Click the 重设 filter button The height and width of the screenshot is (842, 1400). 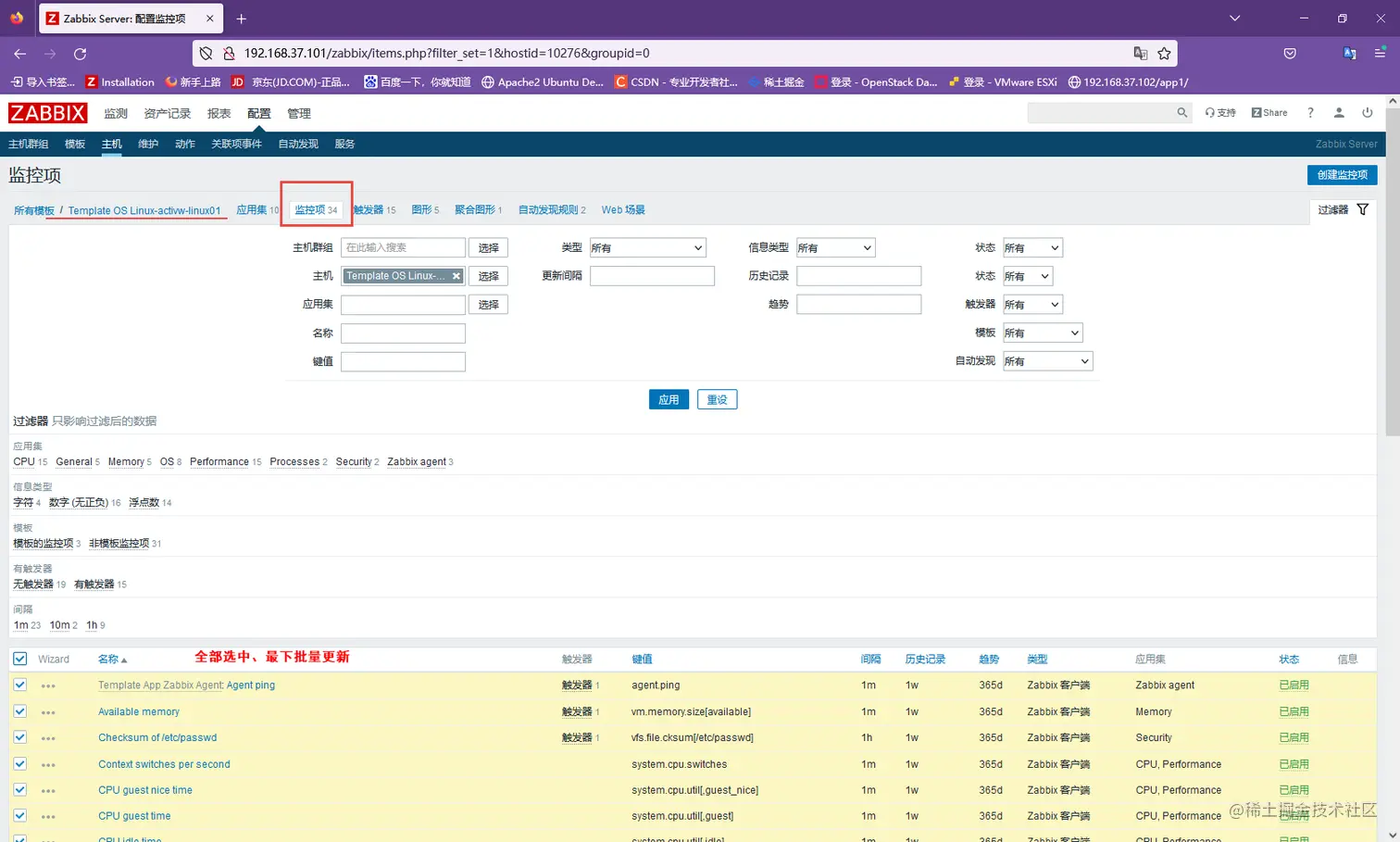tap(718, 400)
